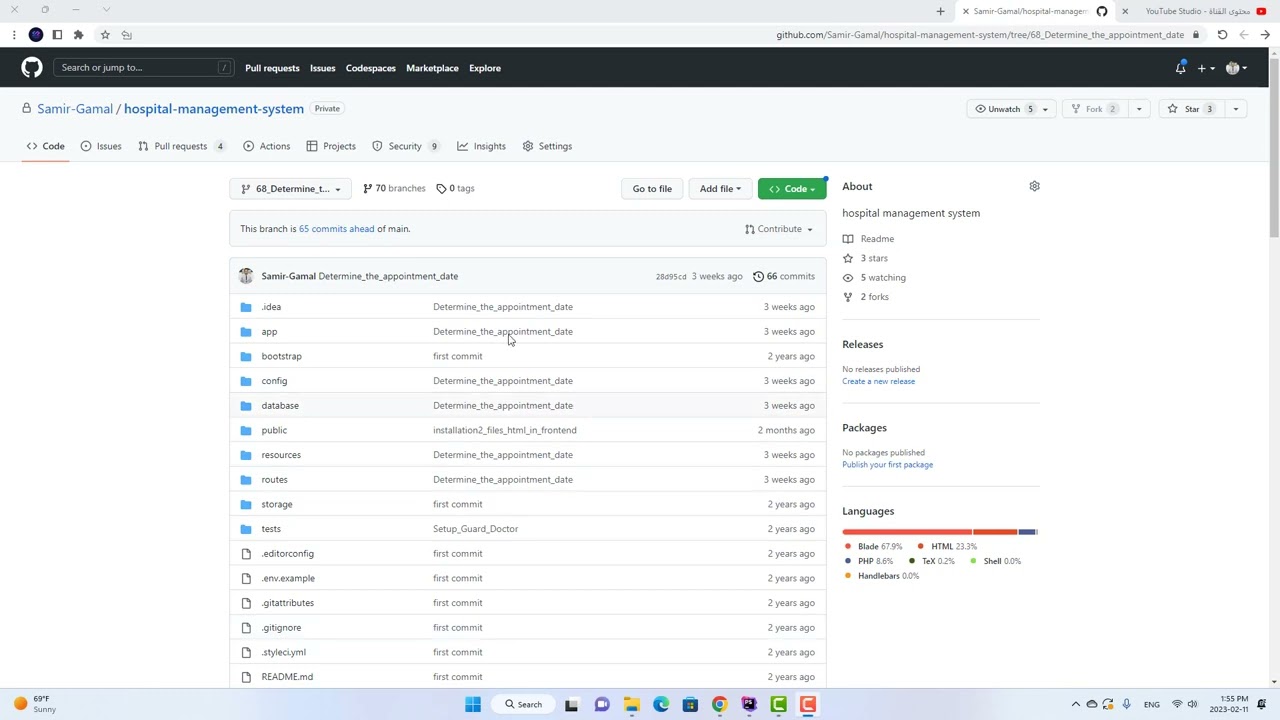This screenshot has height=720, width=1280.
Task: Open the routes folder
Action: pyautogui.click(x=274, y=480)
